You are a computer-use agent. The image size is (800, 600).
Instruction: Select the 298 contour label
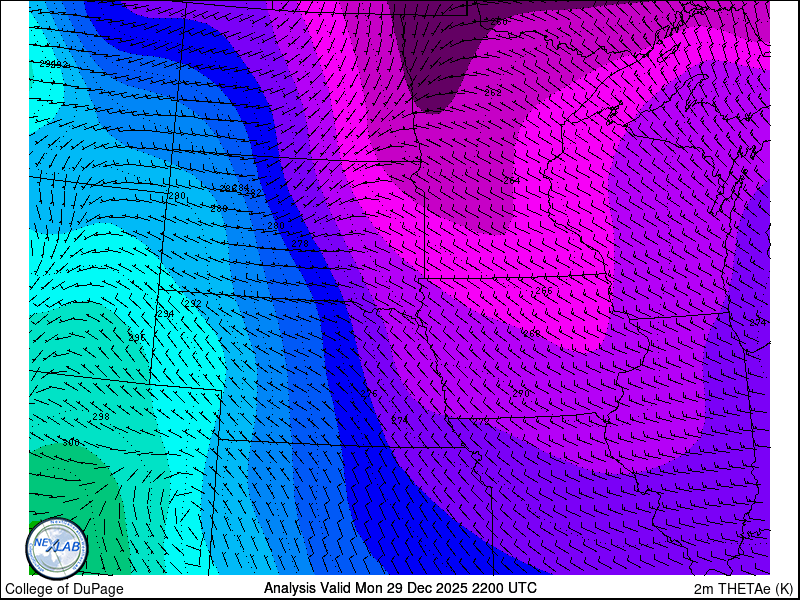point(101,416)
